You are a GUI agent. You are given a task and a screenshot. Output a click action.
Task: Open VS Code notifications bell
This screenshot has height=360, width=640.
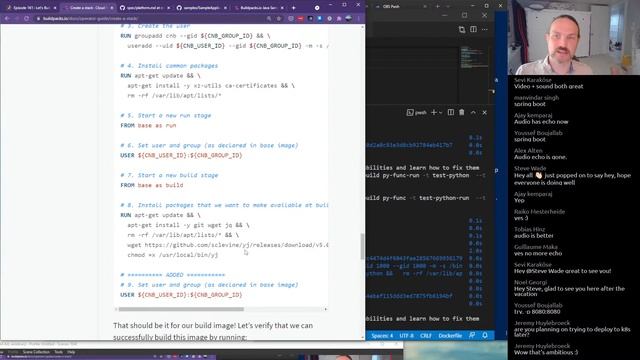485,336
